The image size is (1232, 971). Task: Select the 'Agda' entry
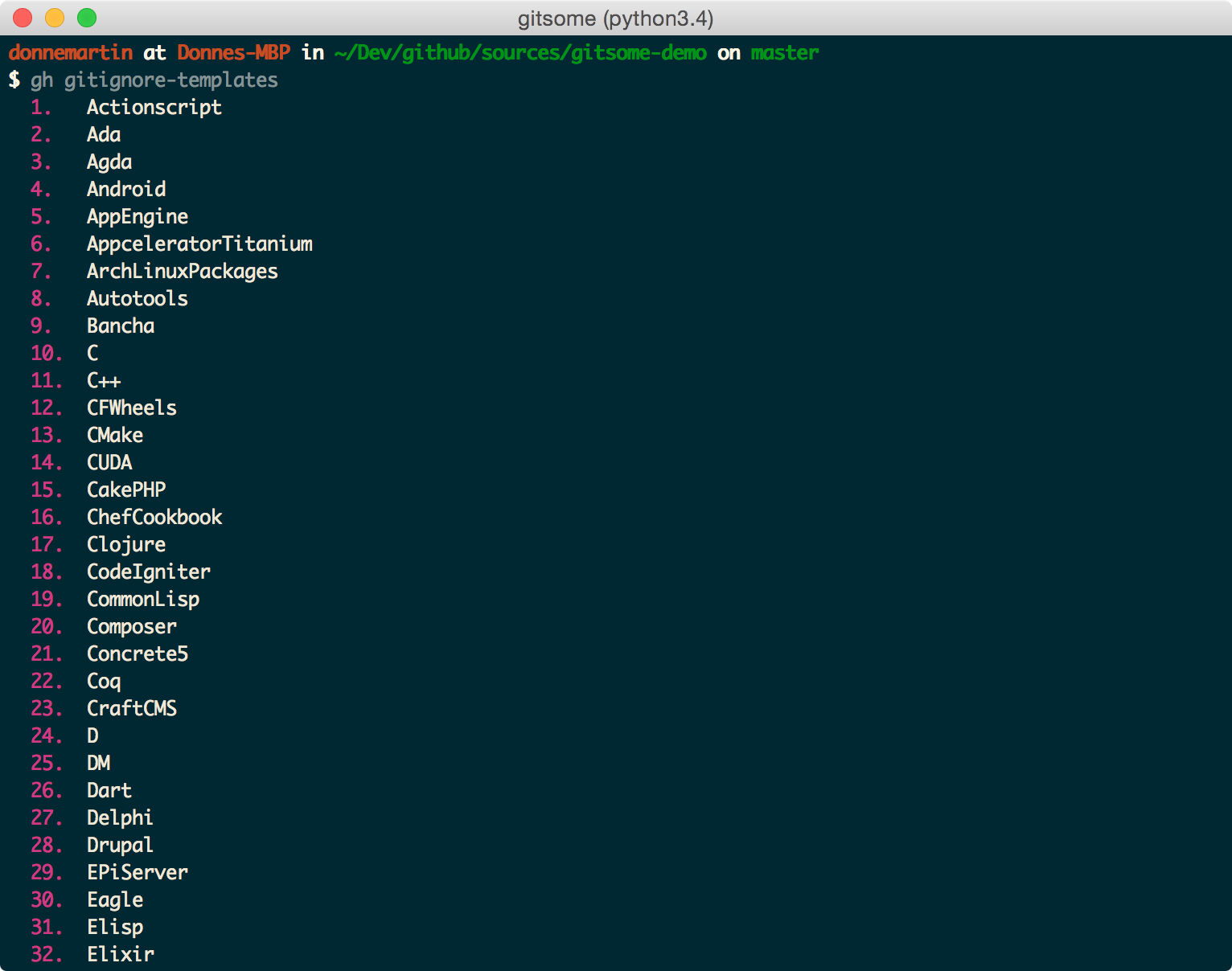click(109, 162)
